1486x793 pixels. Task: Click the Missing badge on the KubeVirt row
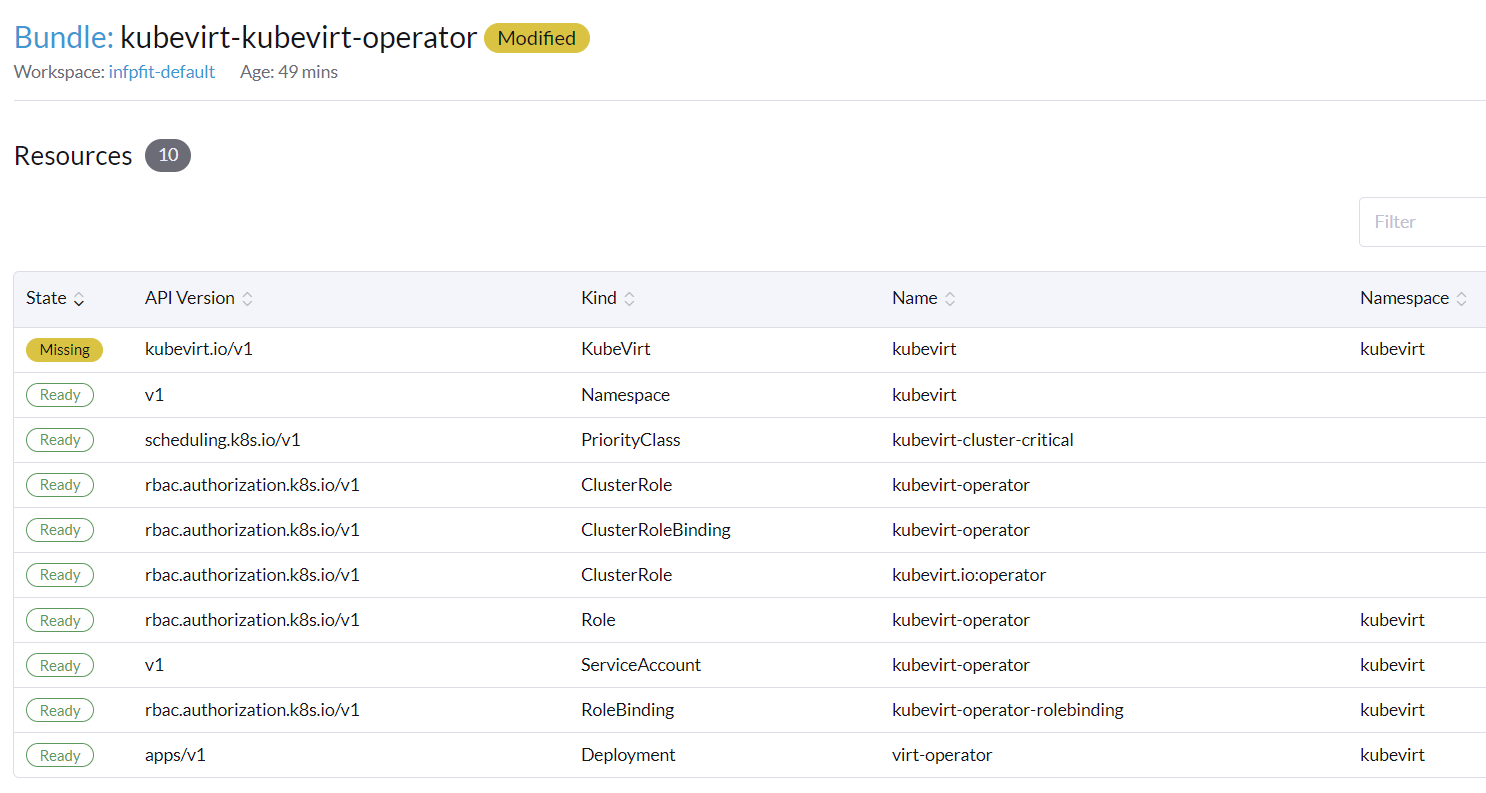click(x=64, y=349)
